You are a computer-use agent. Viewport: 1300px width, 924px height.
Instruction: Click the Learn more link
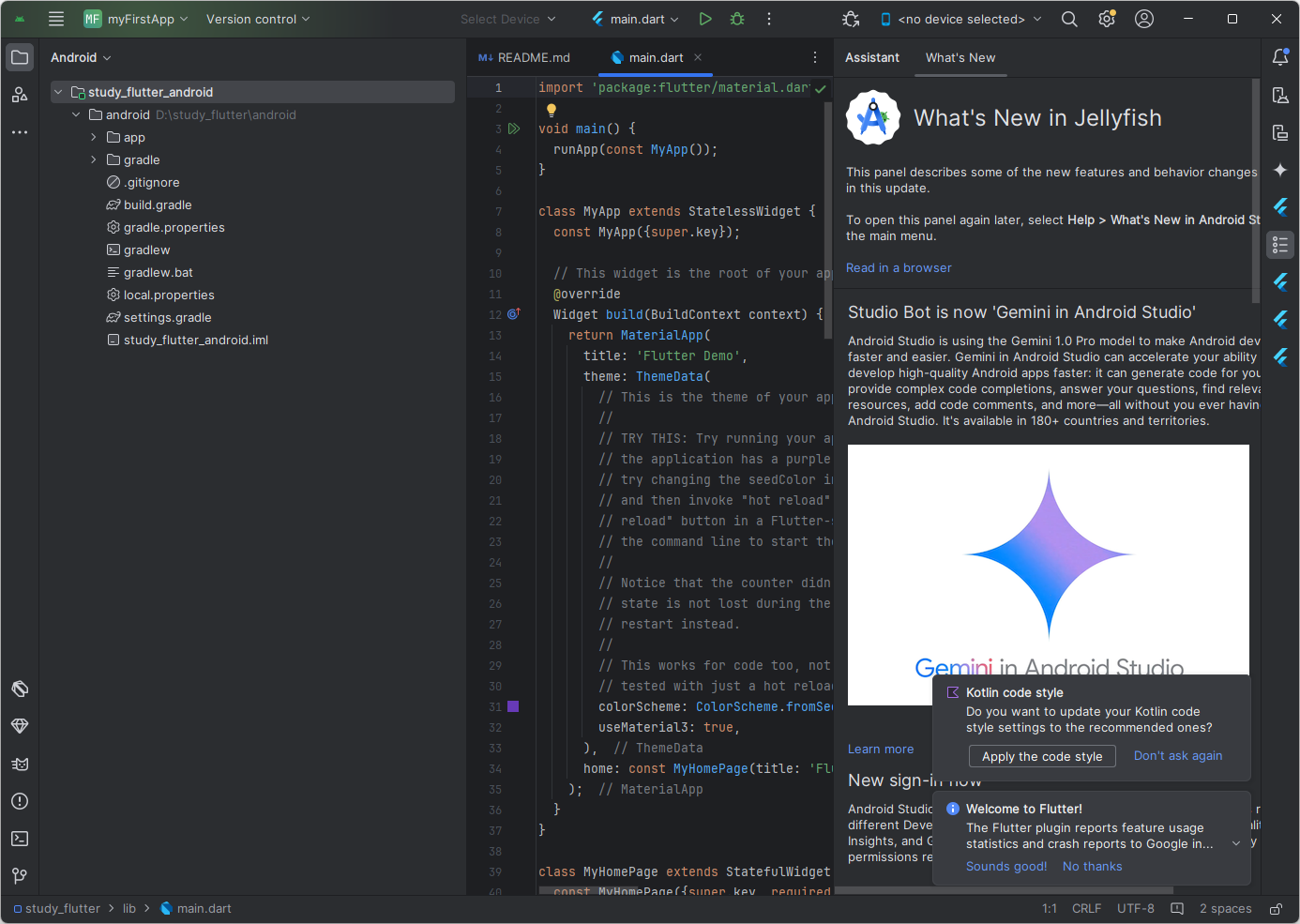pyautogui.click(x=881, y=749)
